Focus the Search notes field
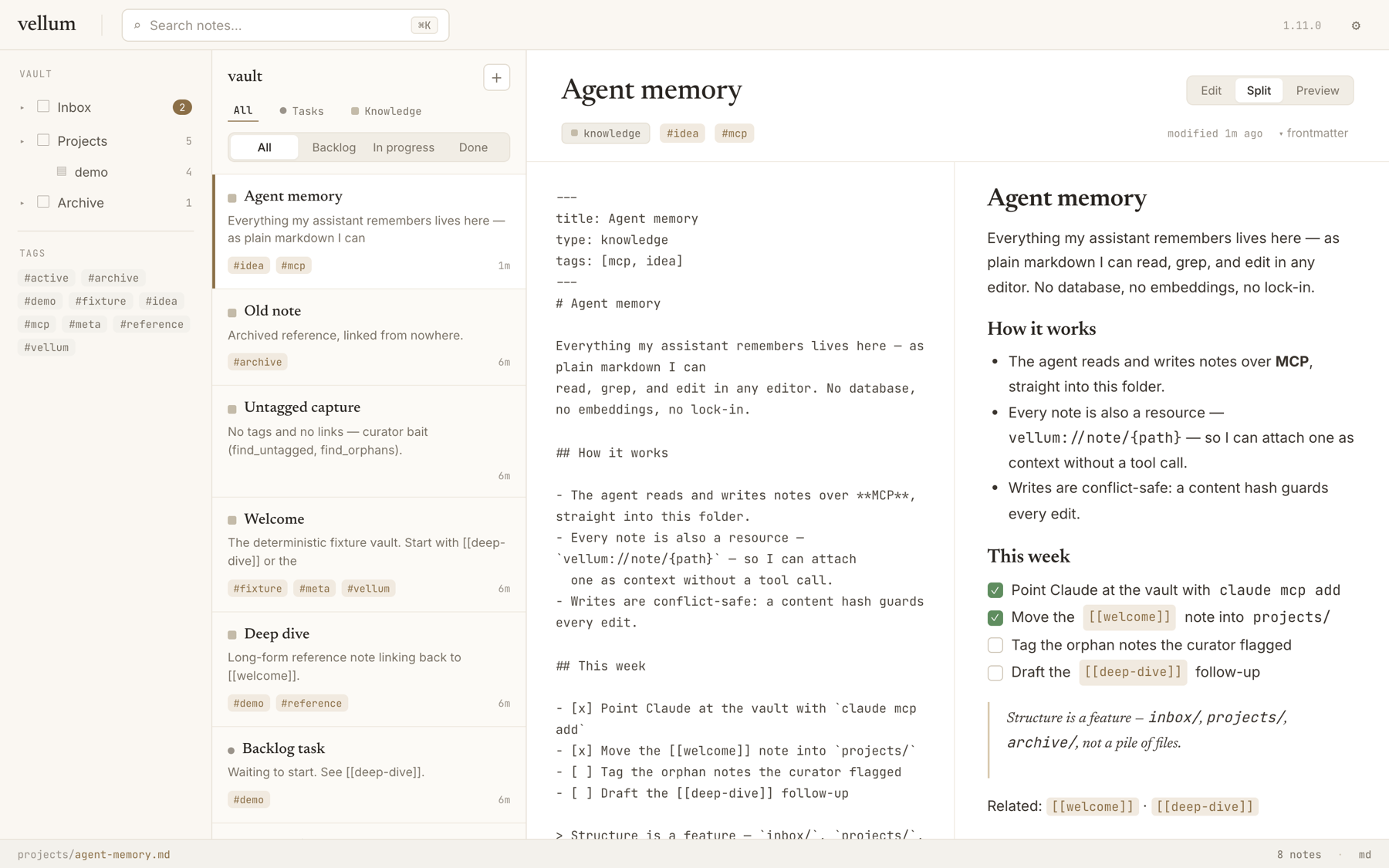The width and height of the screenshot is (1389, 868). coord(286,25)
